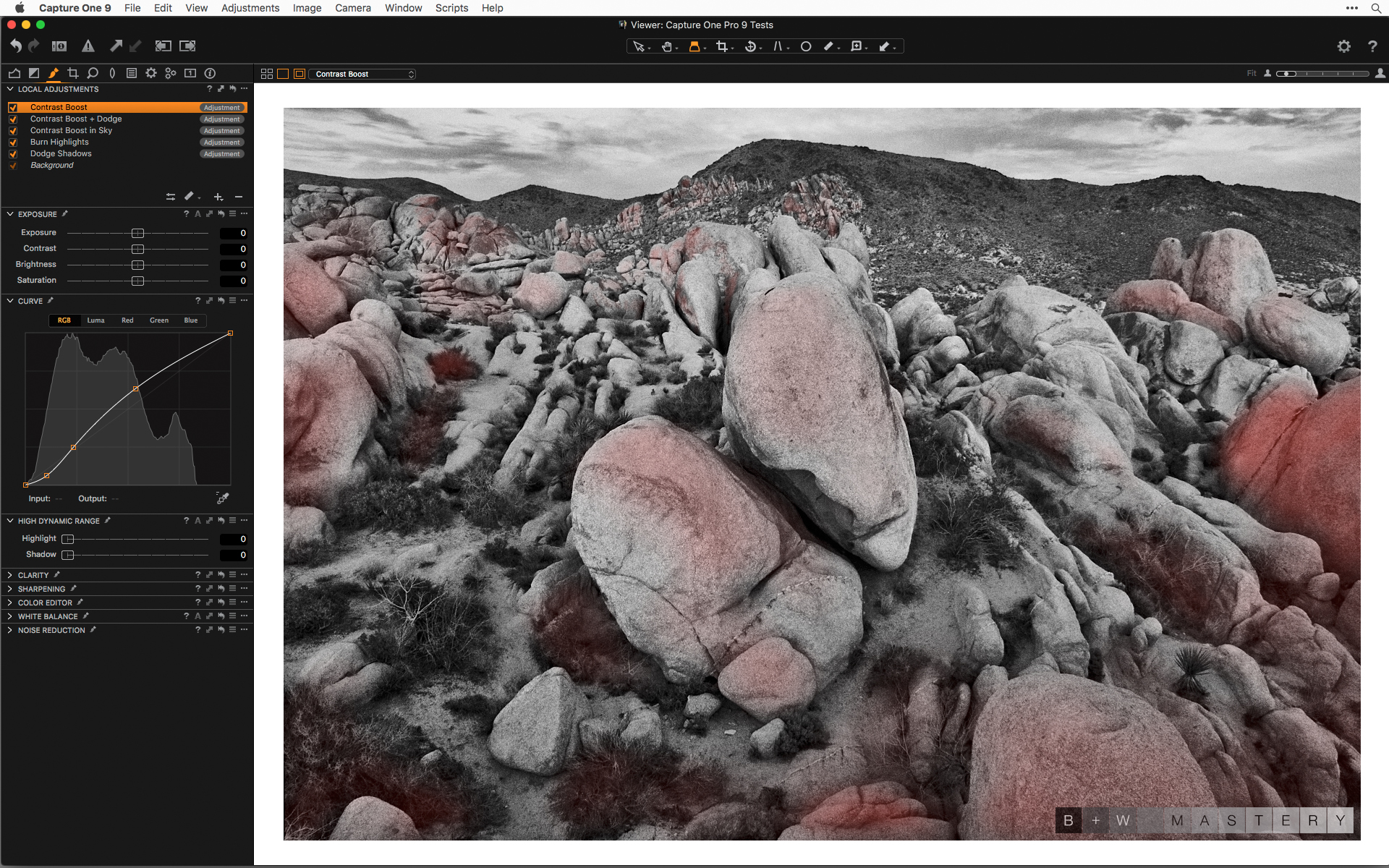Toggle the exposure warning triangle icon

(x=88, y=46)
